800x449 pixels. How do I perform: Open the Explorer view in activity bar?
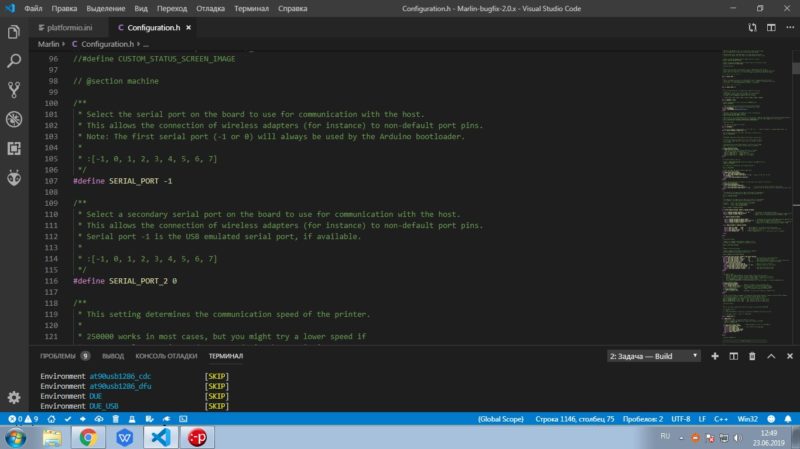(x=14, y=32)
